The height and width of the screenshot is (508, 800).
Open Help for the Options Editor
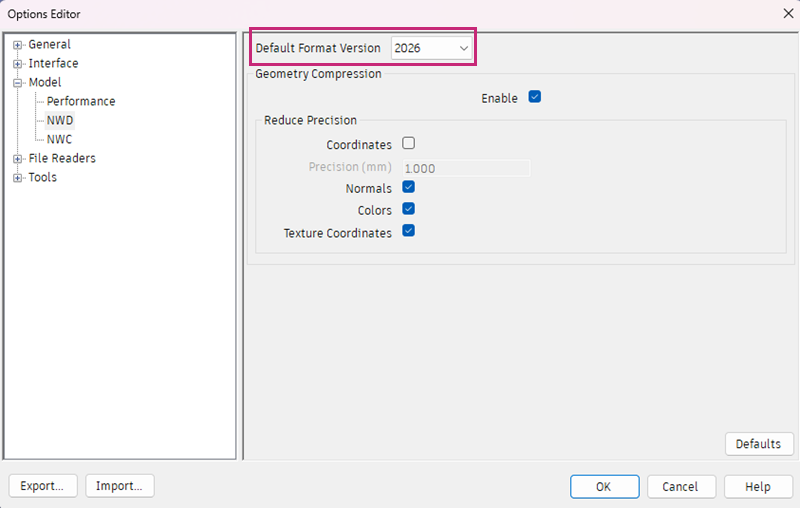point(758,487)
